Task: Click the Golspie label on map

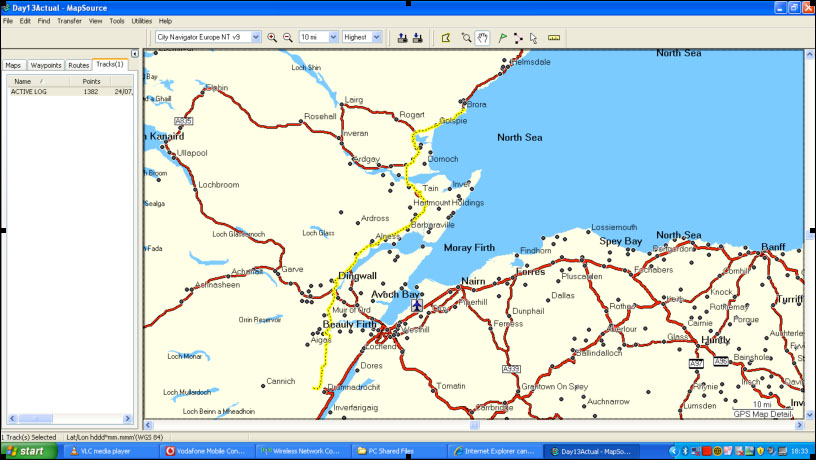Action: tap(453, 121)
